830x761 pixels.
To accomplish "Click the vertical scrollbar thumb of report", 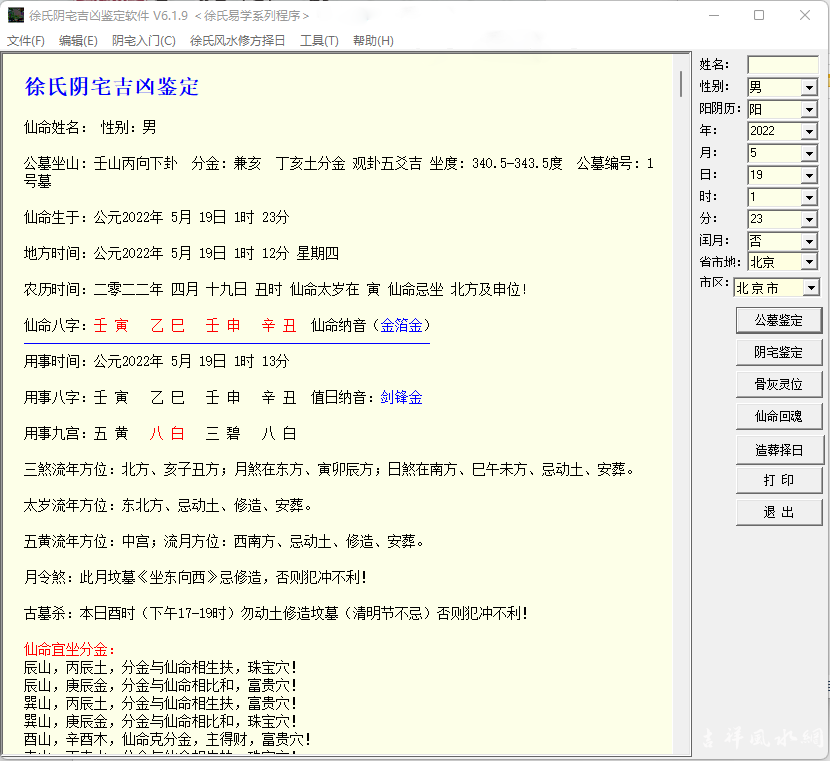I will click(x=681, y=83).
